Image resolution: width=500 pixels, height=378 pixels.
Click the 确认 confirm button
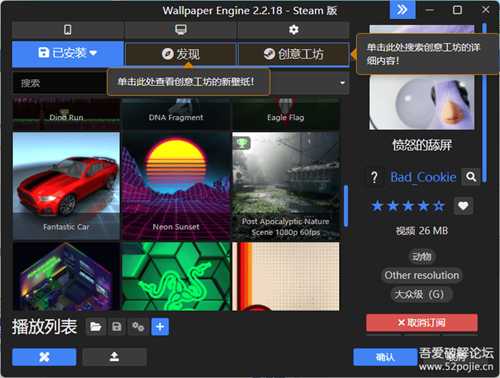385,357
